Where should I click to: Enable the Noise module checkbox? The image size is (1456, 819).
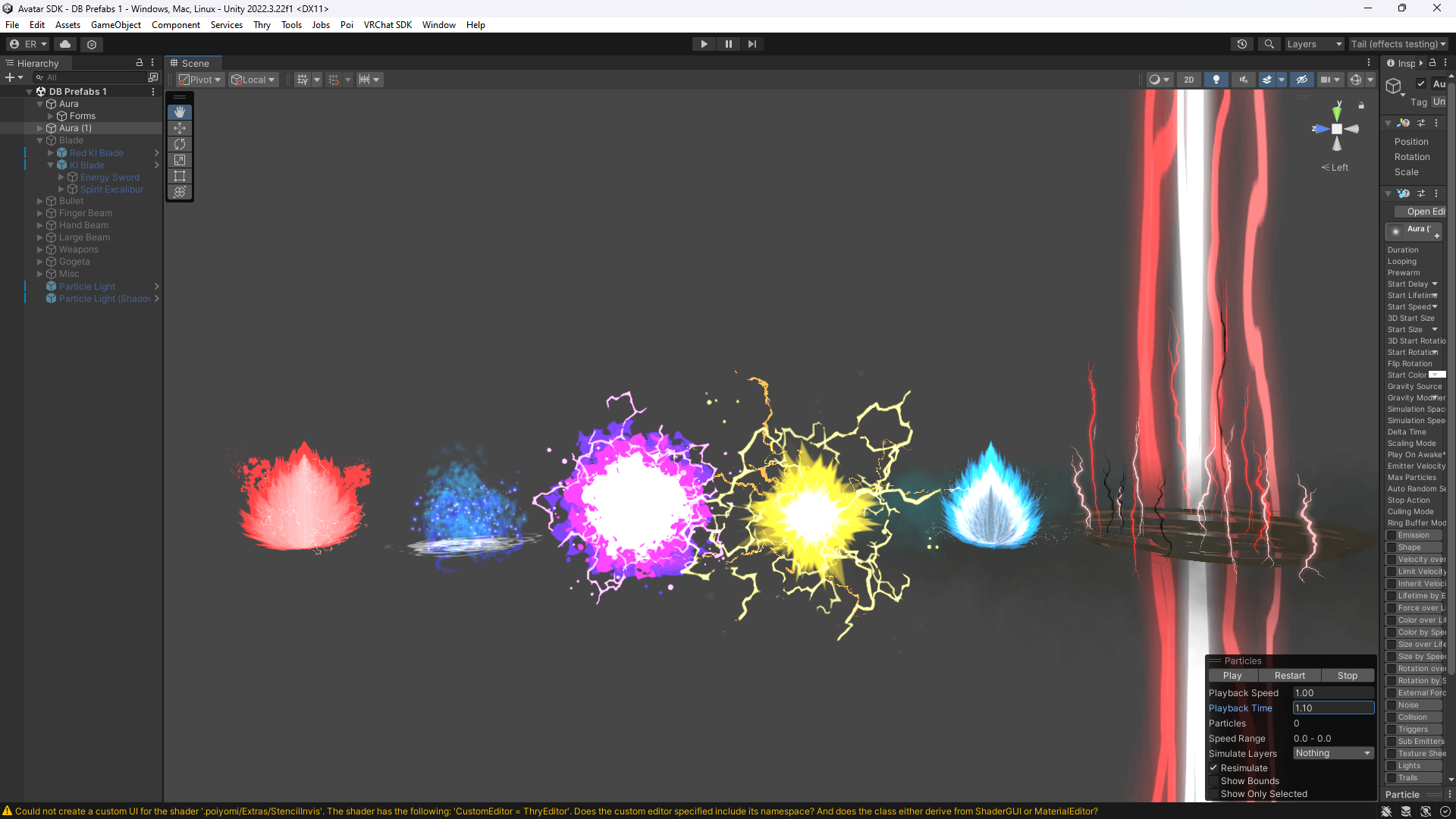tap(1392, 705)
